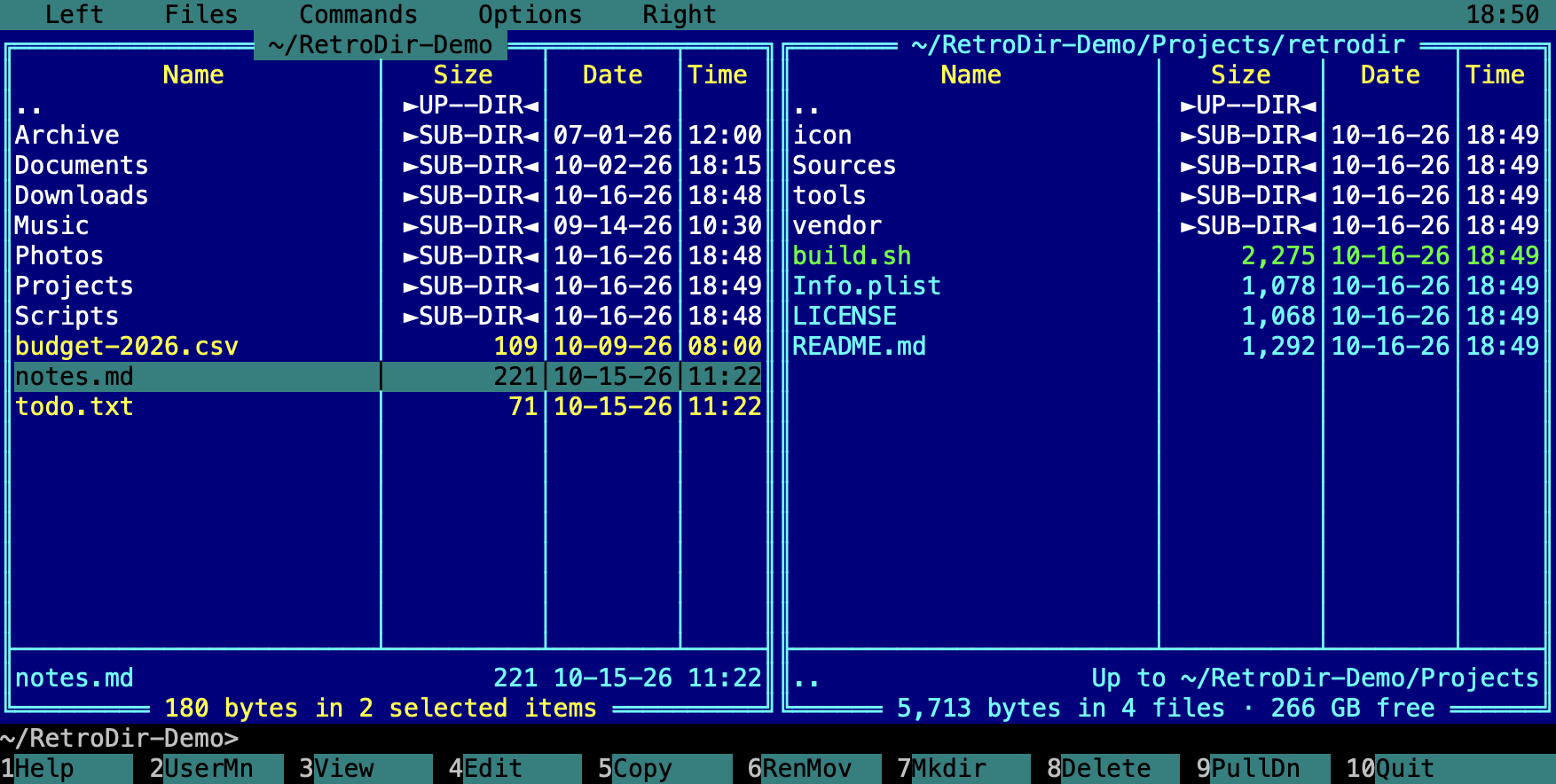
Task: Select the Downloads folder row
Action: (388, 195)
